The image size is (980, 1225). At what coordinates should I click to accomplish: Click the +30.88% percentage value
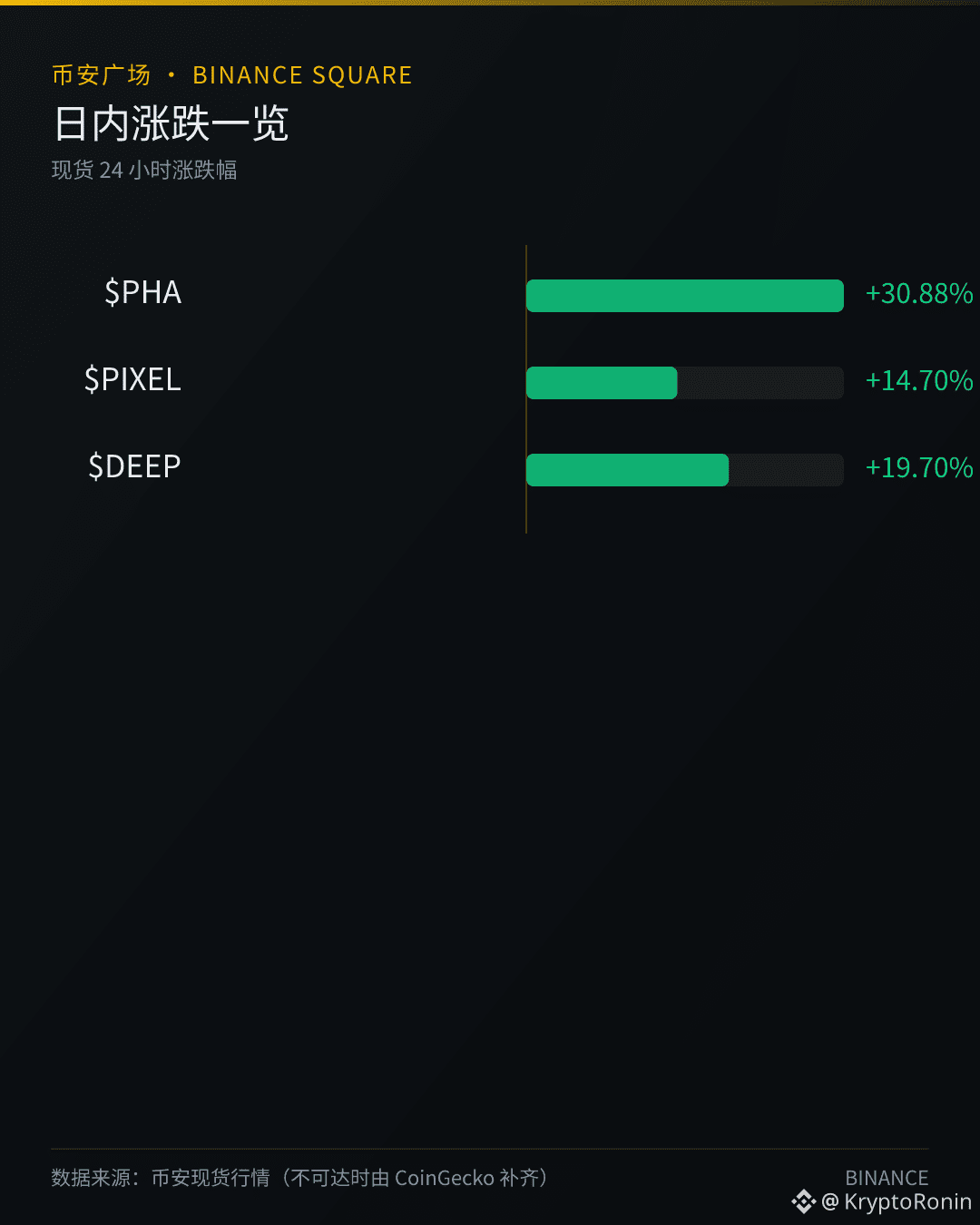pyautogui.click(x=919, y=294)
